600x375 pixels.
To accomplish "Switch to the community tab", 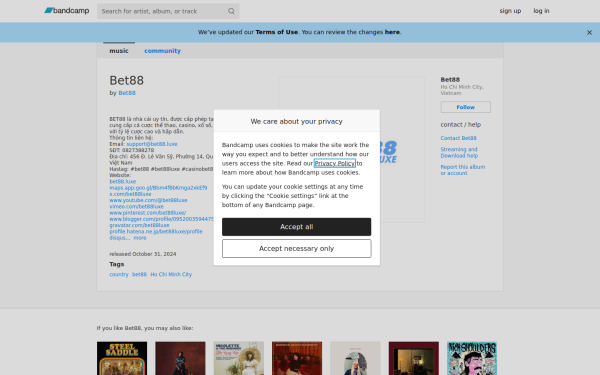I will click(x=162, y=51).
